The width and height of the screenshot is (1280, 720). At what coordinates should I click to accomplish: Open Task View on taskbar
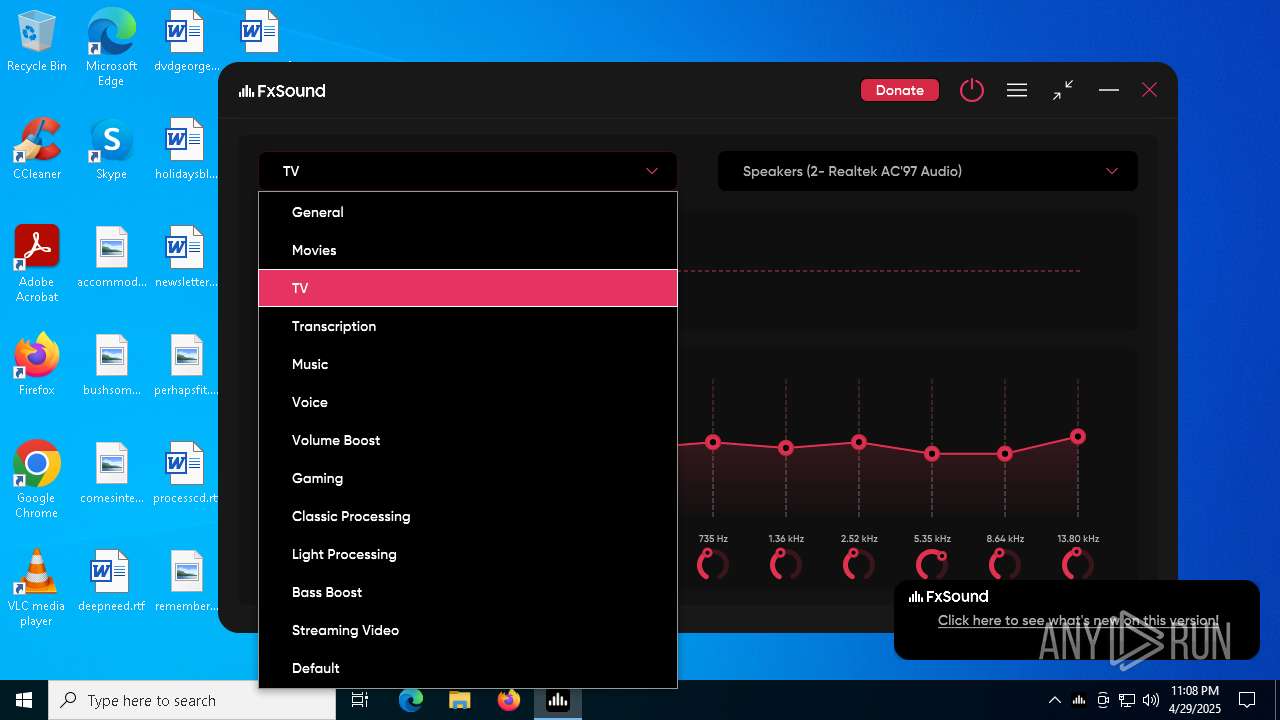click(x=360, y=700)
